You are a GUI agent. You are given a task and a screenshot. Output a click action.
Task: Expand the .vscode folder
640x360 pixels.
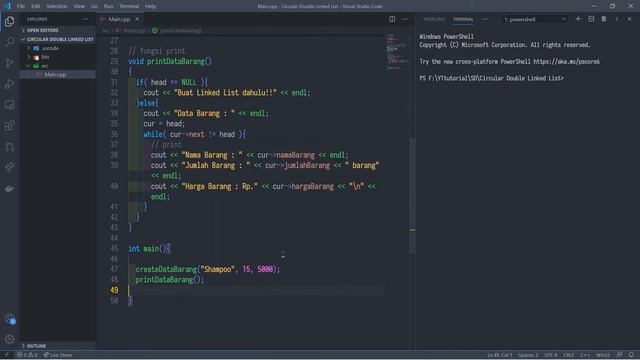click(x=58, y=48)
